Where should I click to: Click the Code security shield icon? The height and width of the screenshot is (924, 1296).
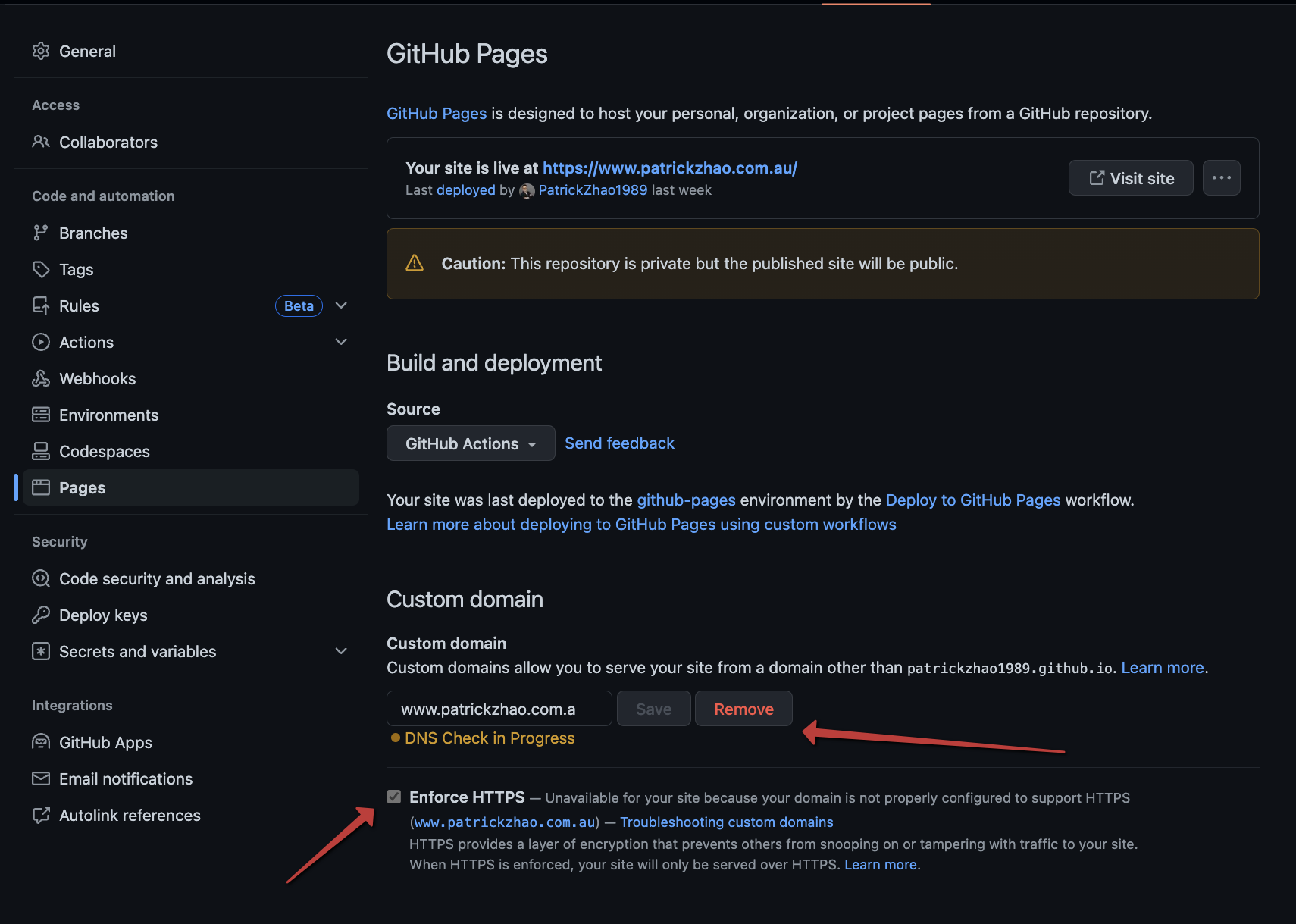tap(41, 578)
